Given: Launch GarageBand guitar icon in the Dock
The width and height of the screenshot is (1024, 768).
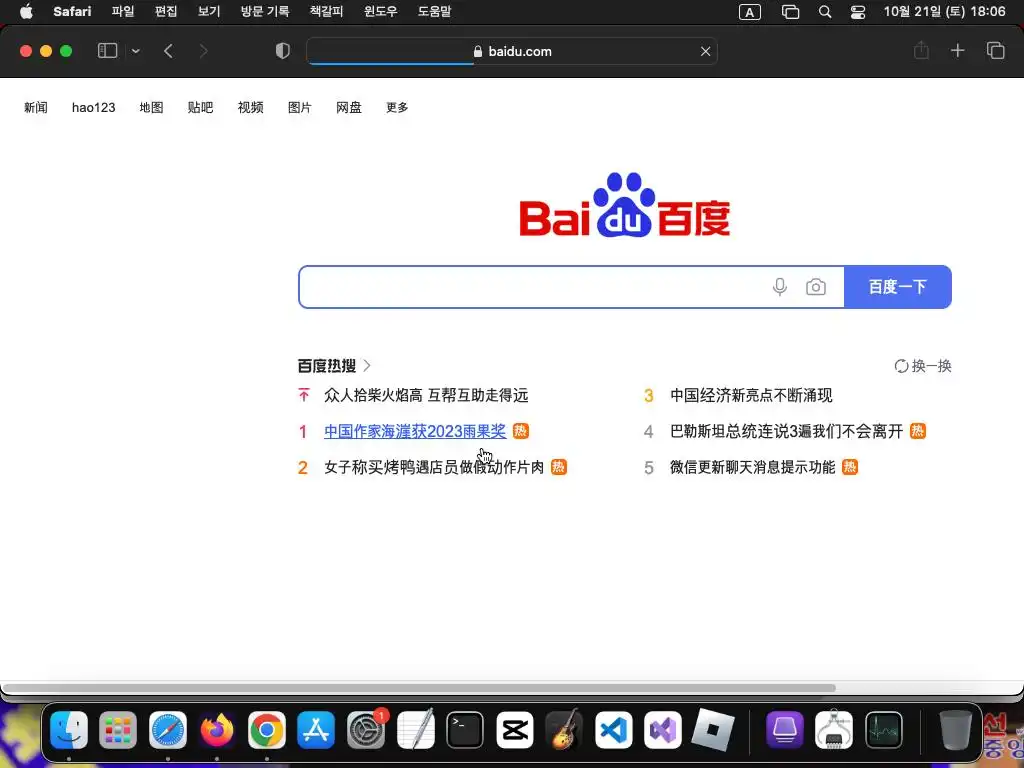Looking at the screenshot, I should tap(564, 729).
